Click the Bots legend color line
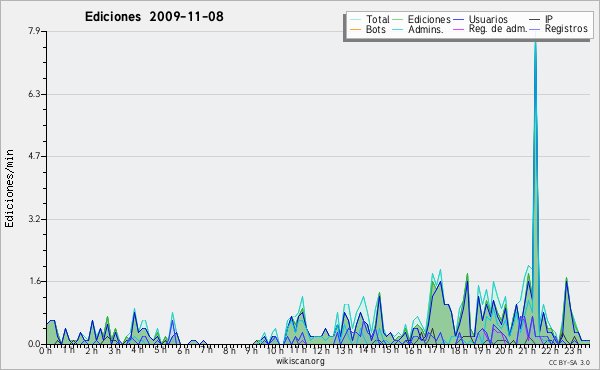The image size is (600, 370). tap(355, 29)
